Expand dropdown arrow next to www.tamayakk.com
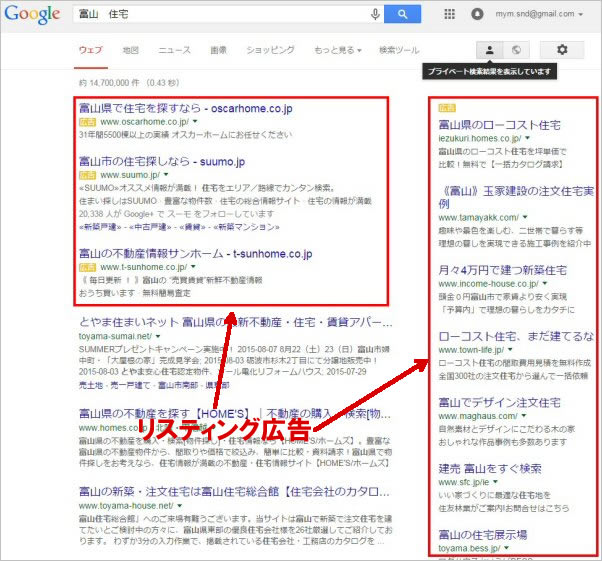The image size is (602, 561). [525, 217]
